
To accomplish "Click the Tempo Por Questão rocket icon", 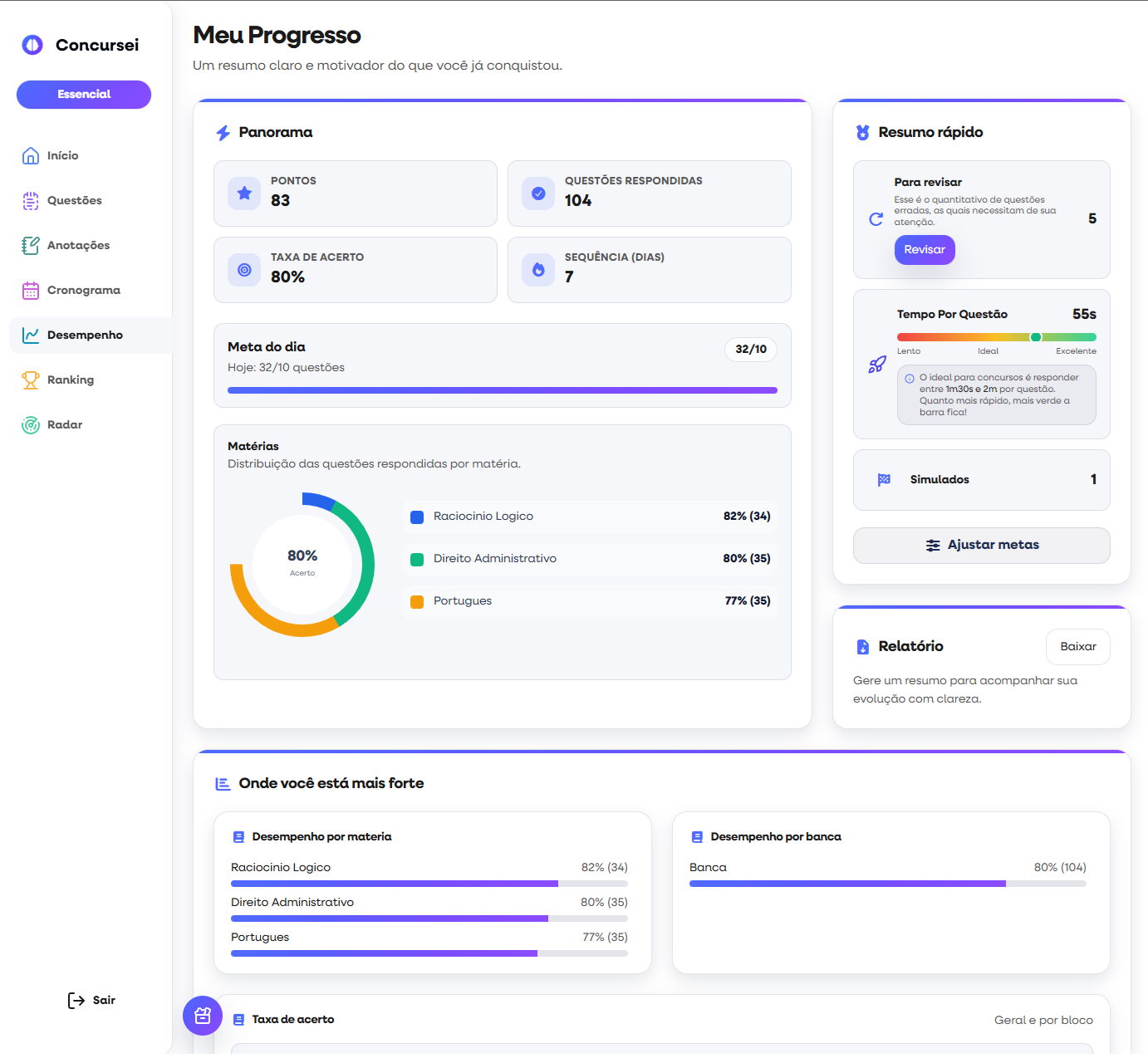I will (x=877, y=365).
